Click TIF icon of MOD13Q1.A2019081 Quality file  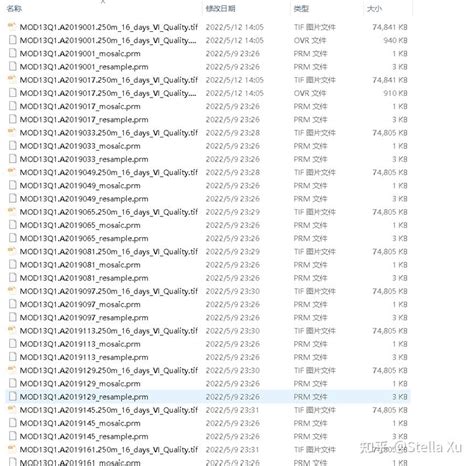tap(12, 251)
